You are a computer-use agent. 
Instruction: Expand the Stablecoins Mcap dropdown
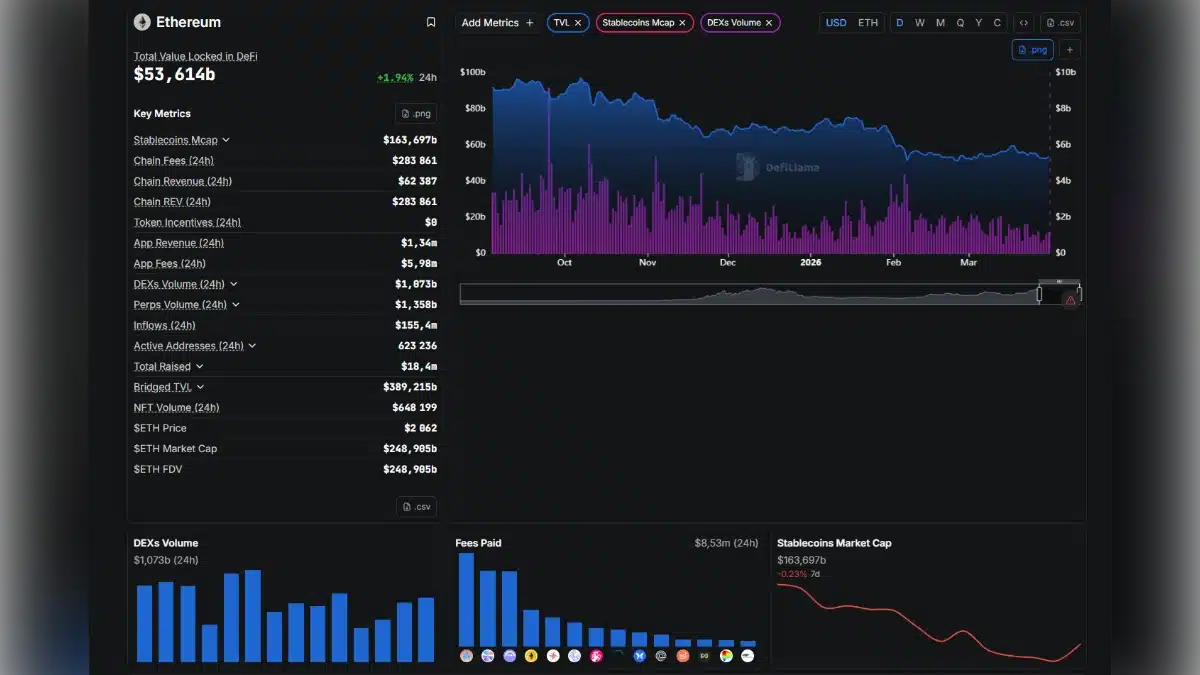click(226, 139)
